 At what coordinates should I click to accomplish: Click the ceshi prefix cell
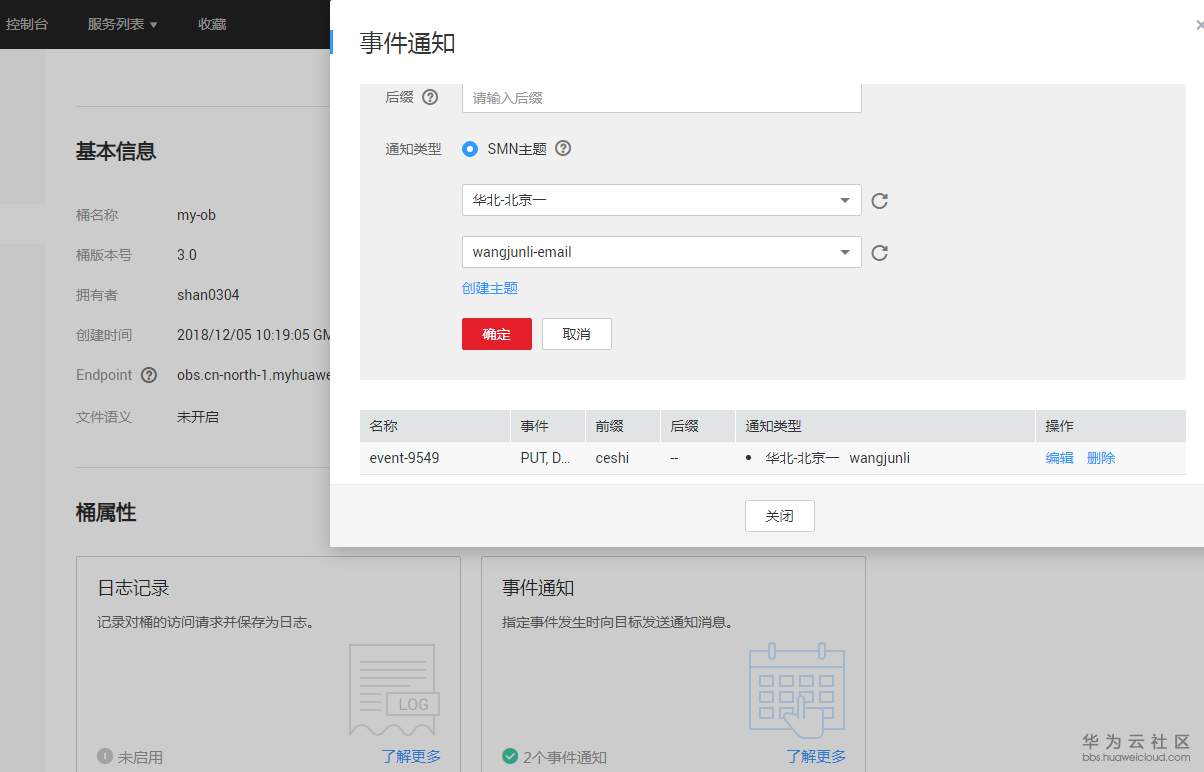coord(622,458)
